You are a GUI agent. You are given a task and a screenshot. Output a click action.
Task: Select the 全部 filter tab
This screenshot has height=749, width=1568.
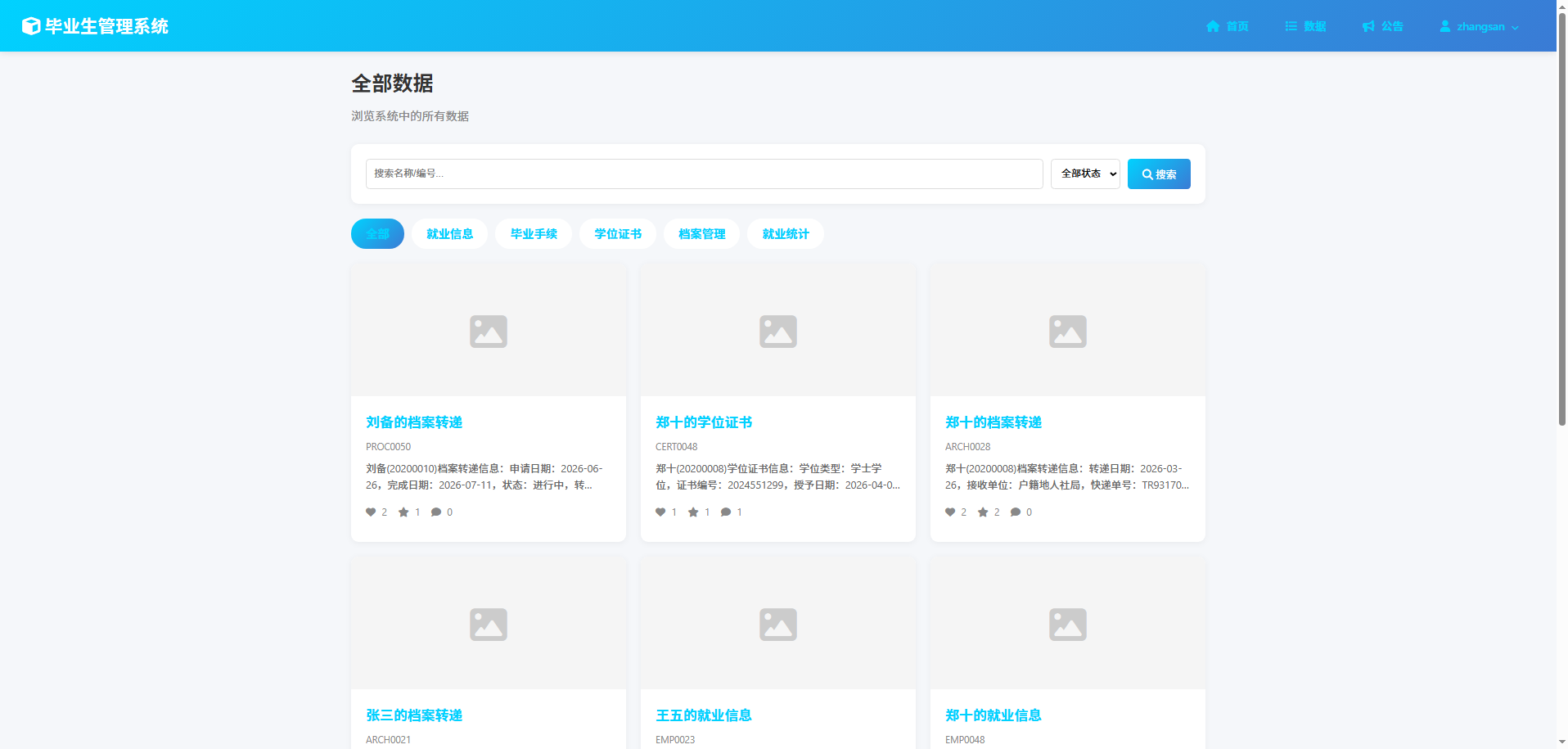[377, 234]
